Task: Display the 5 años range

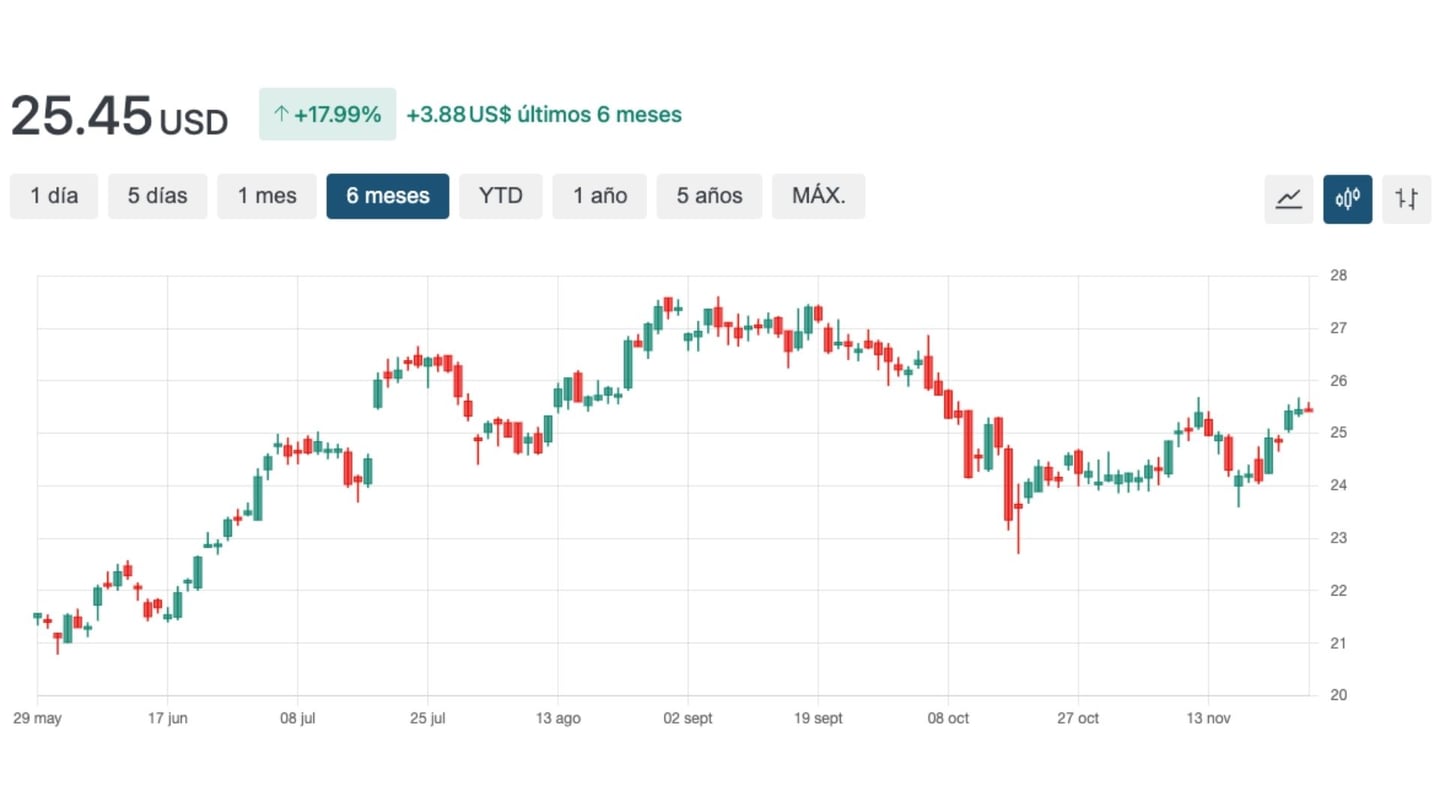Action: (x=709, y=196)
